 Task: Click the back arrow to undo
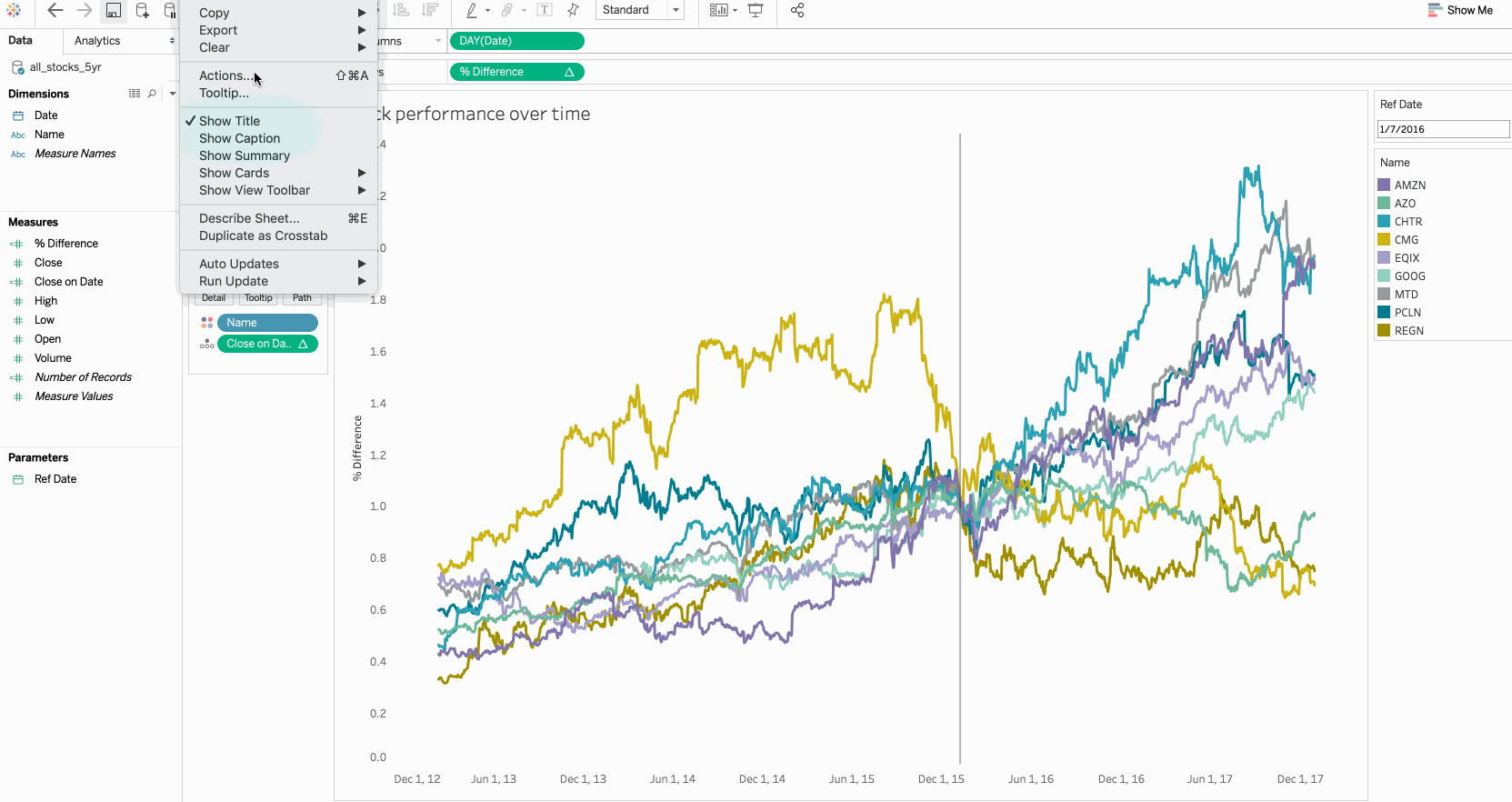point(55,11)
